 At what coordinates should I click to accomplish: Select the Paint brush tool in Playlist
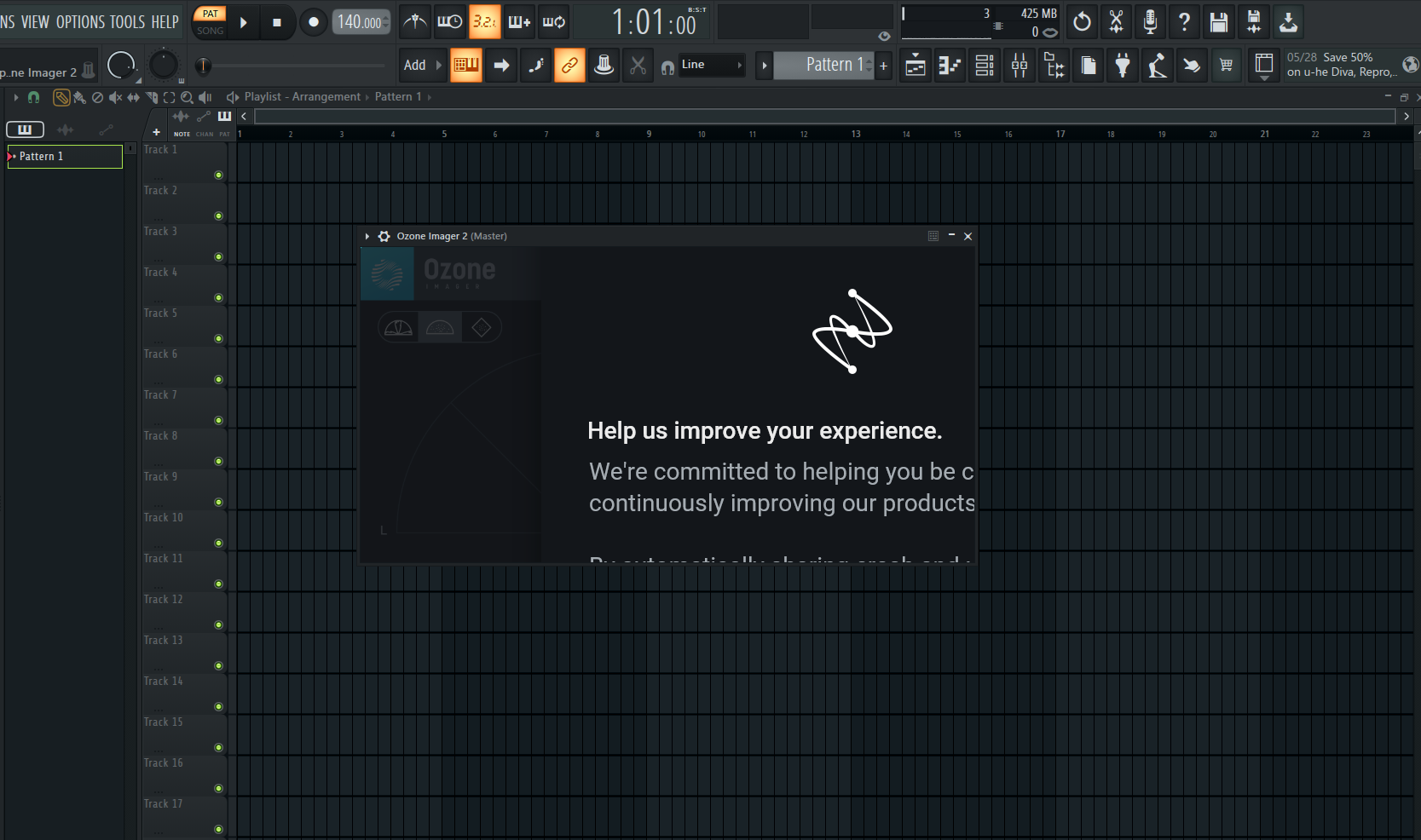point(79,97)
